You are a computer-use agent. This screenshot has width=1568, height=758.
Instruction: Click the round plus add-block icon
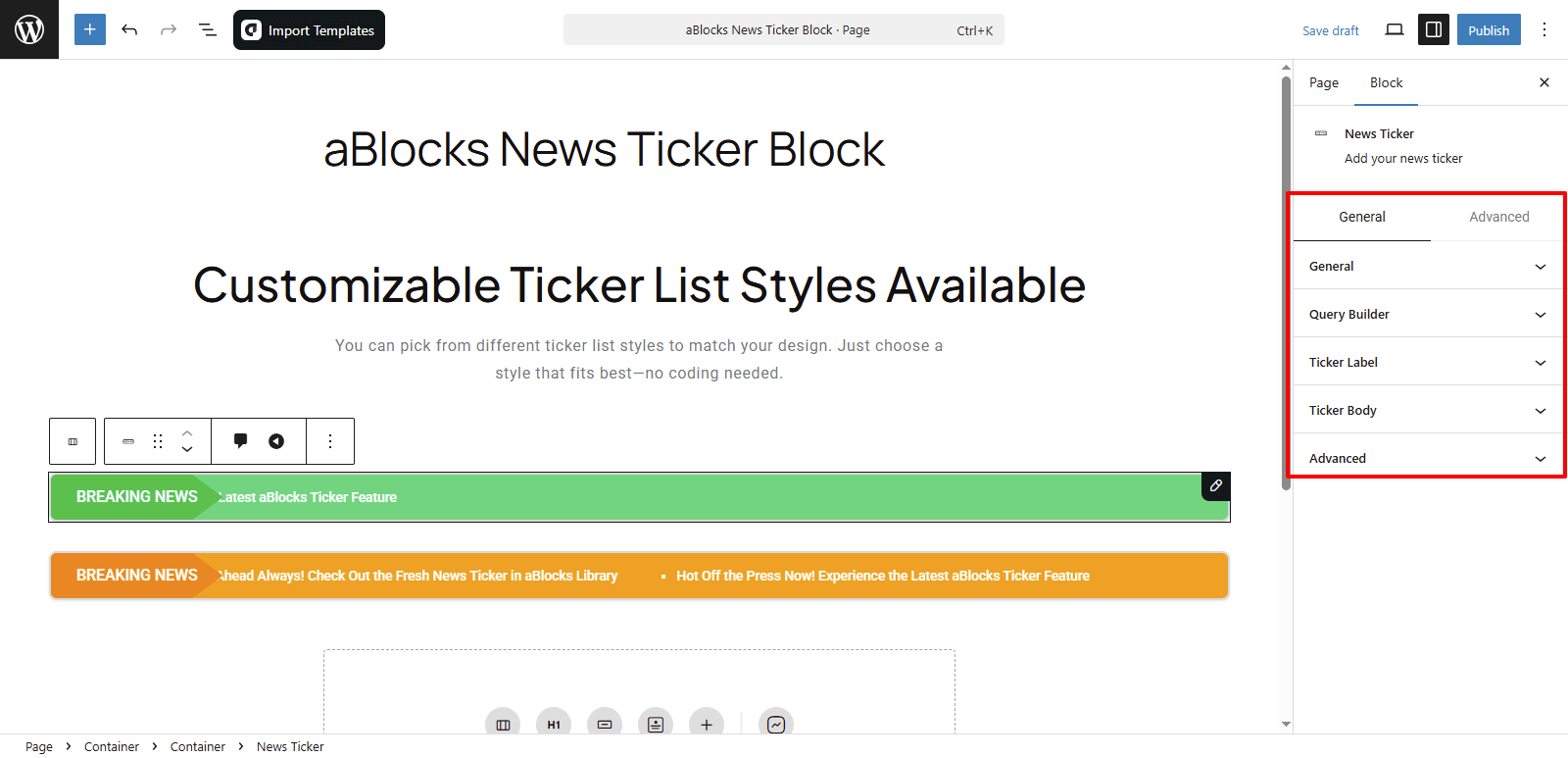click(x=707, y=725)
